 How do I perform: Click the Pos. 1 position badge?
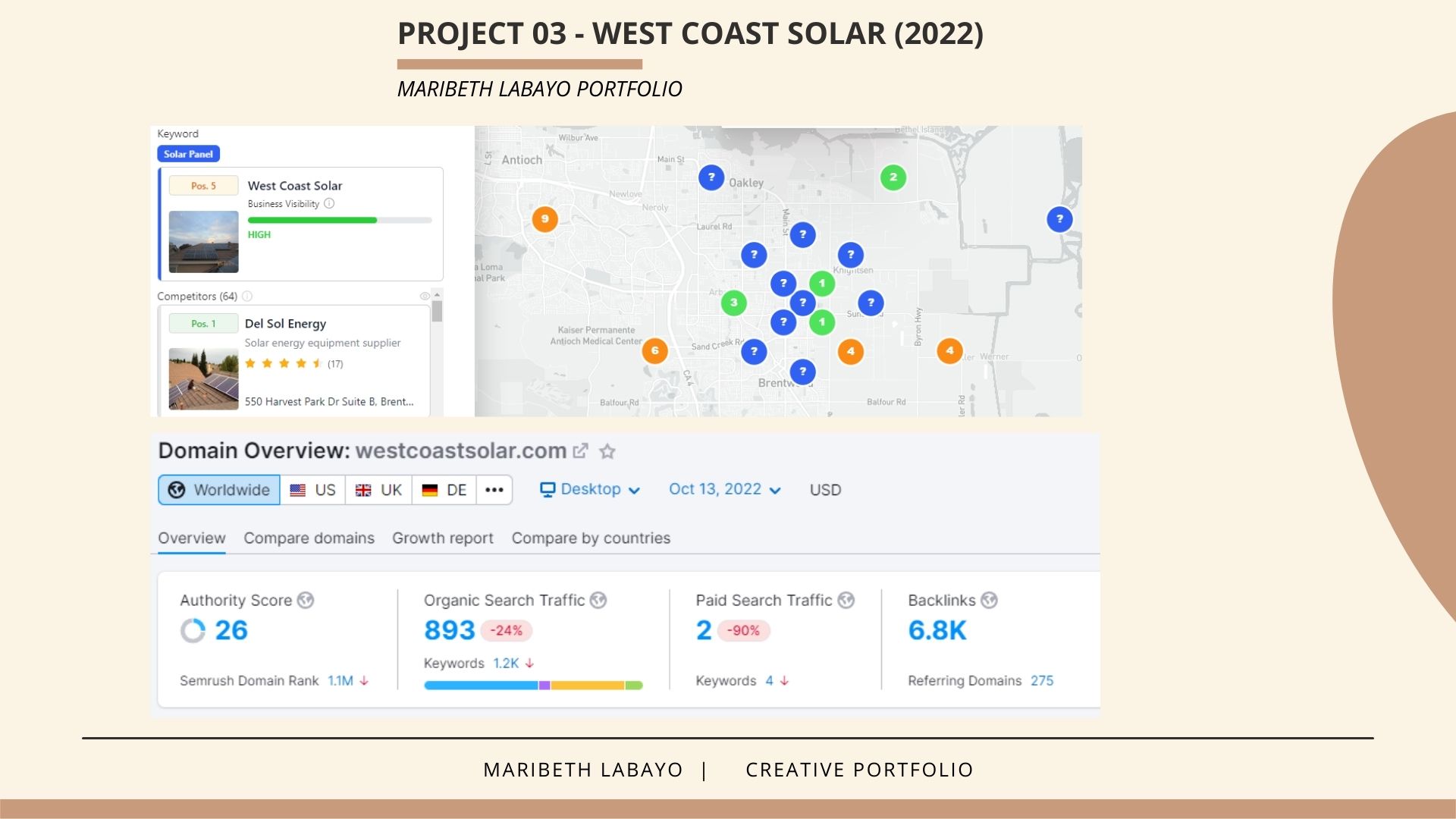point(203,324)
